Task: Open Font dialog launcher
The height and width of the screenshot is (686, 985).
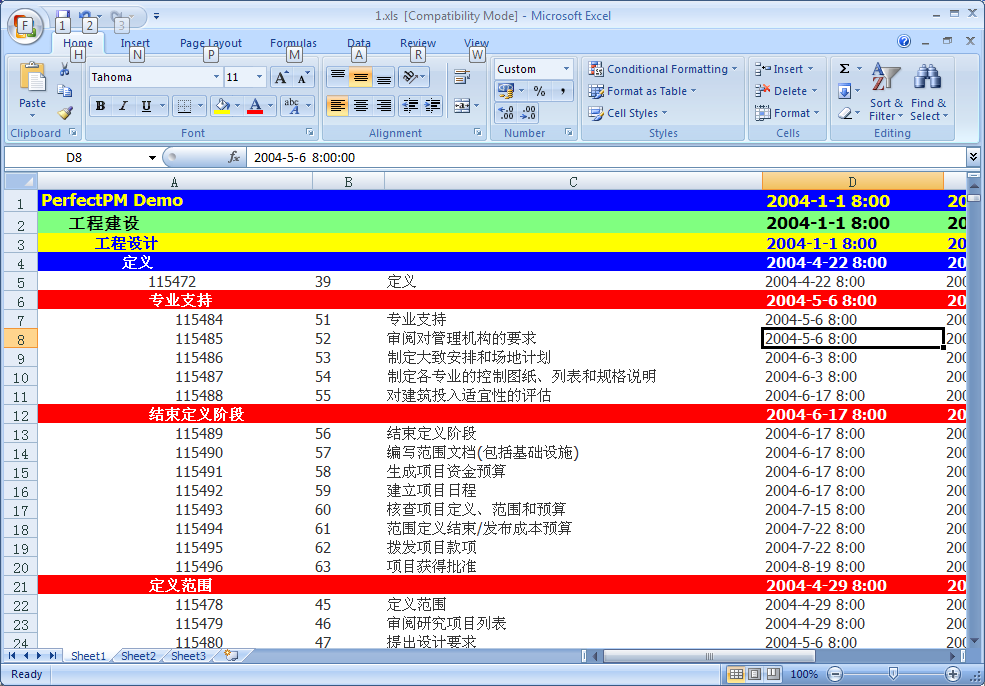Action: (310, 133)
